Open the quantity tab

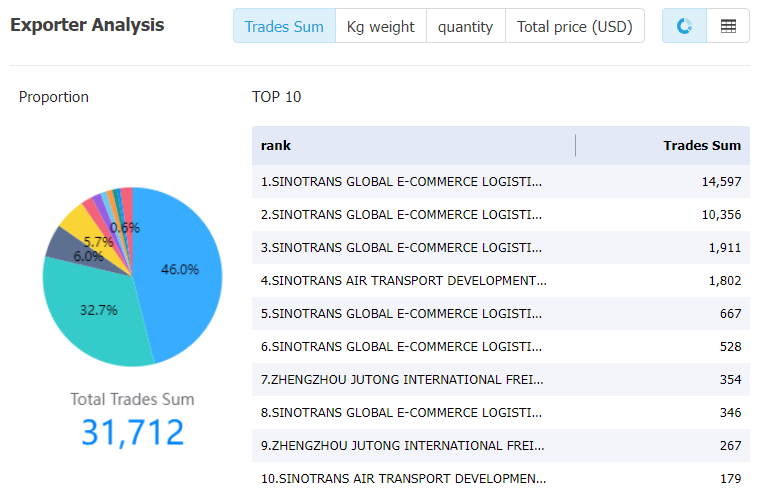click(x=466, y=26)
